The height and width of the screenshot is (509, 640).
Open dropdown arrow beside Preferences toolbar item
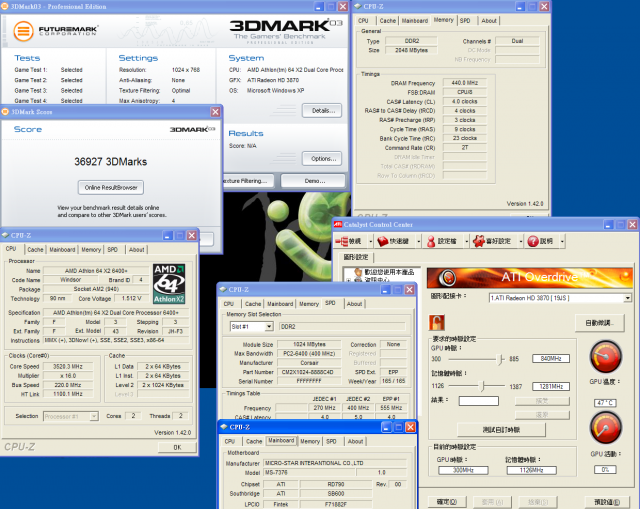point(521,242)
